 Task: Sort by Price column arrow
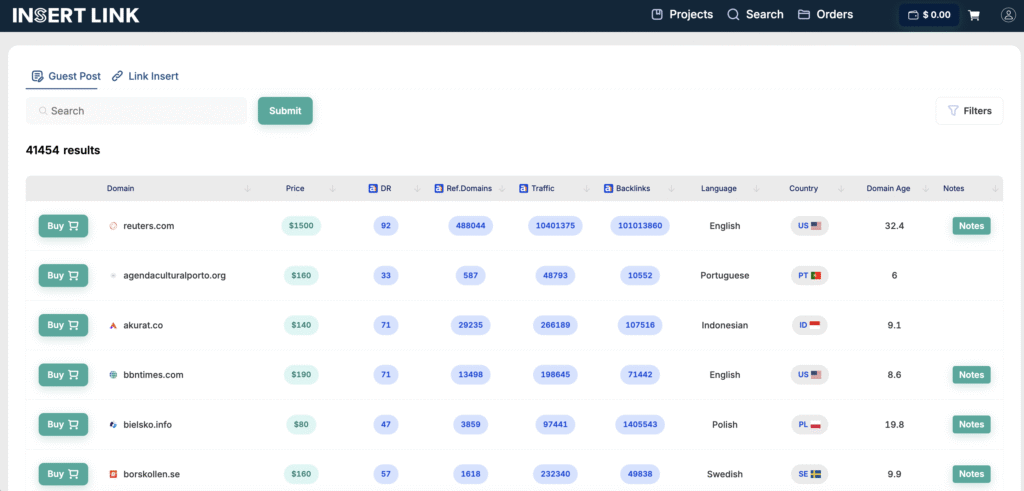tap(332, 189)
